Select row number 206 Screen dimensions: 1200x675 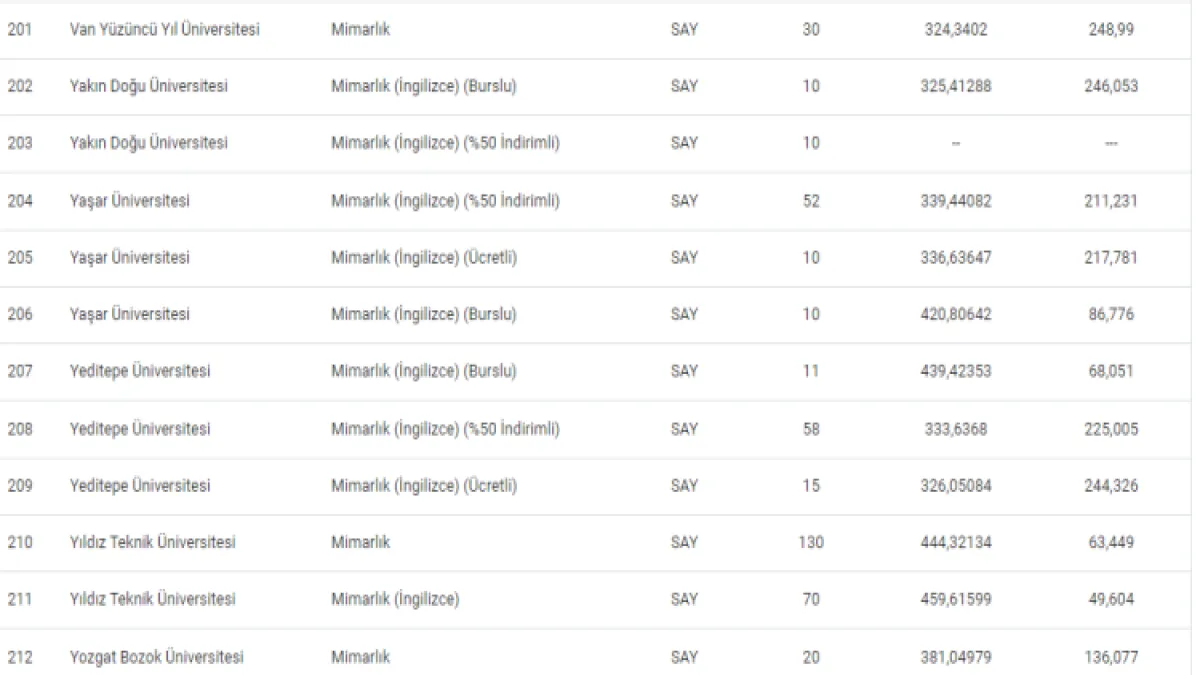click(x=20, y=314)
